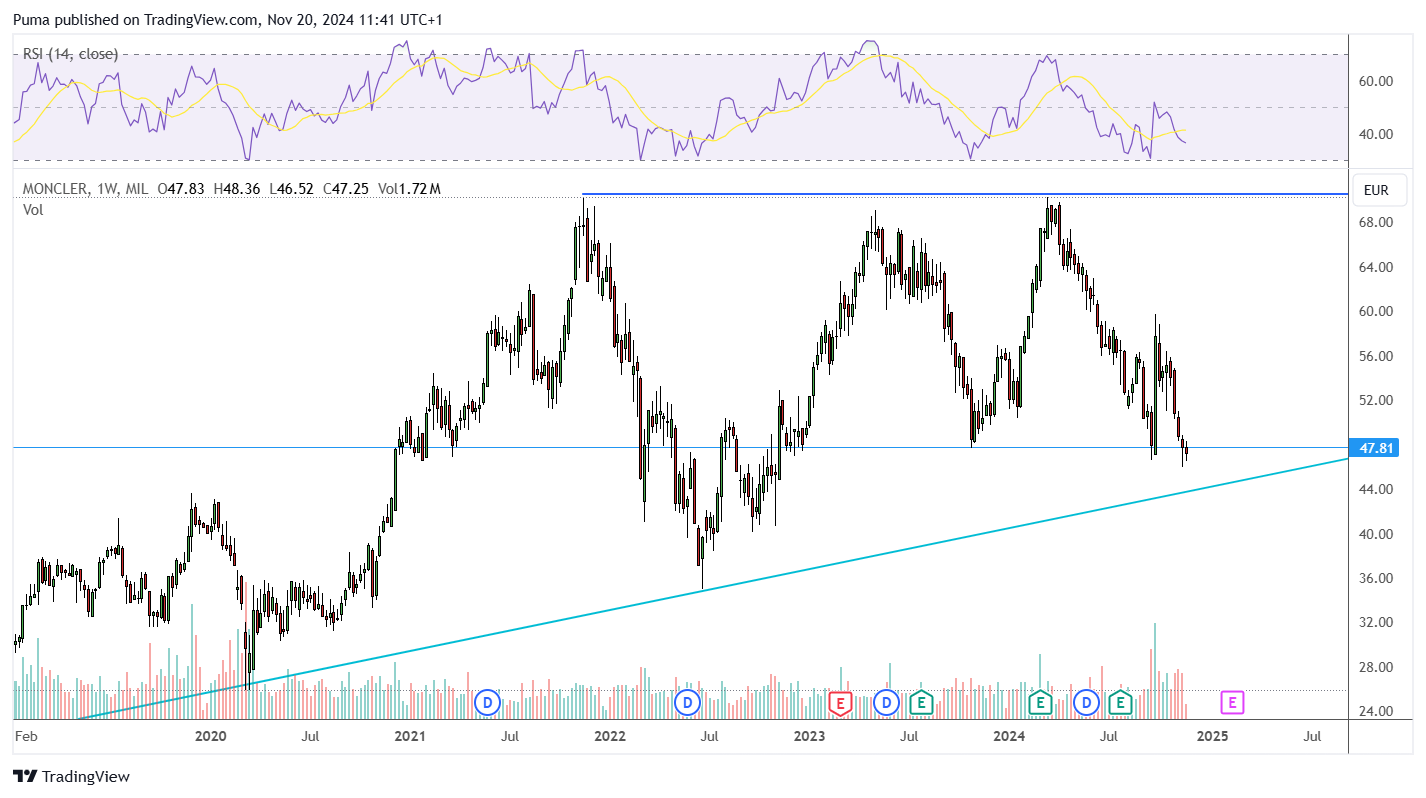Click the blue horizontal resistance line
Image resolution: width=1426 pixels, height=798 pixels.
[x=965, y=194]
